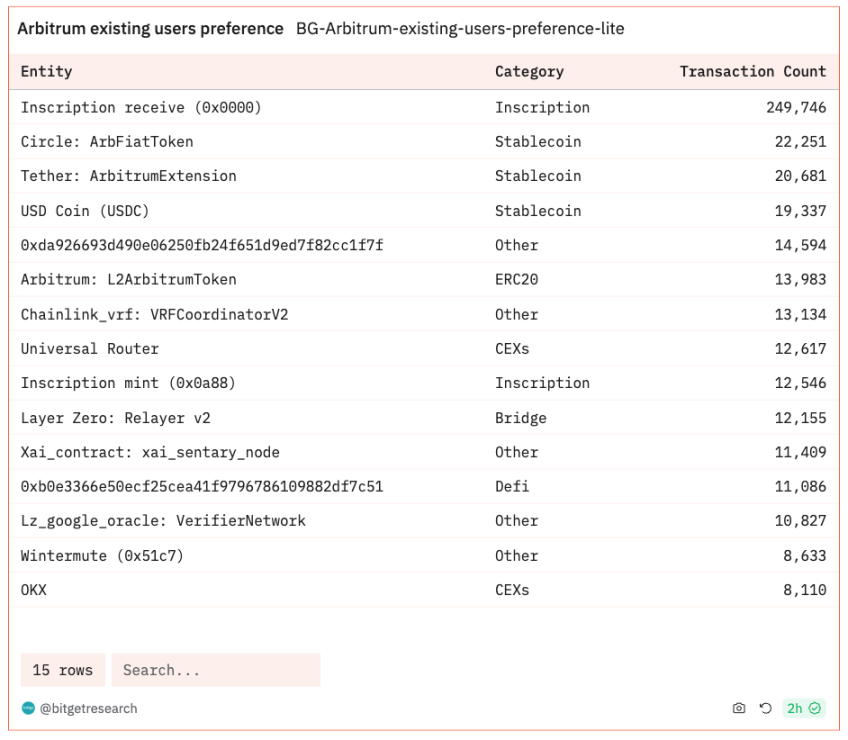Select the Inscription receive (0x0000) row
This screenshot has width=848, height=740.
[424, 107]
